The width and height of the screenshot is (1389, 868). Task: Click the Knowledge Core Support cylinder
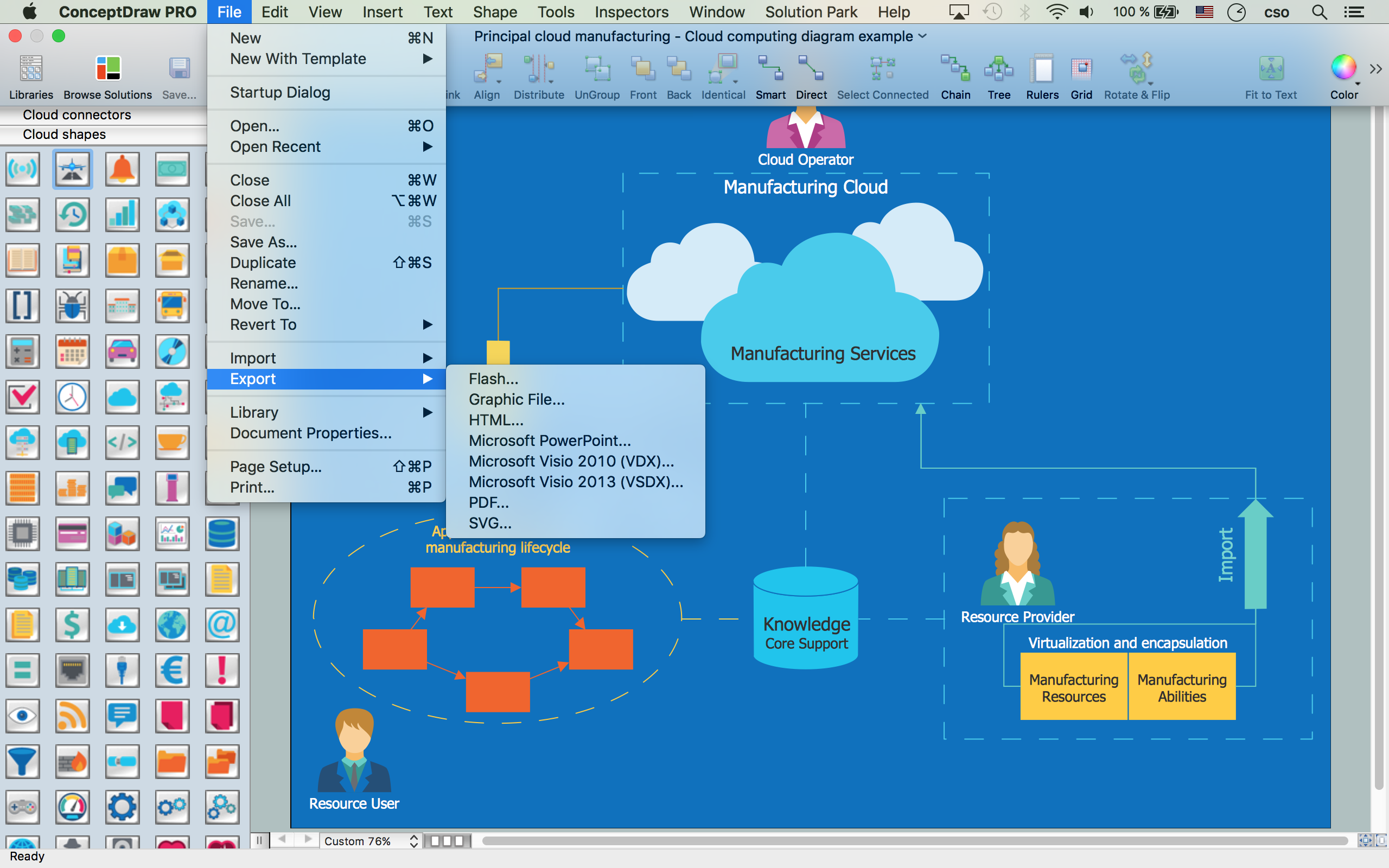[x=805, y=618]
